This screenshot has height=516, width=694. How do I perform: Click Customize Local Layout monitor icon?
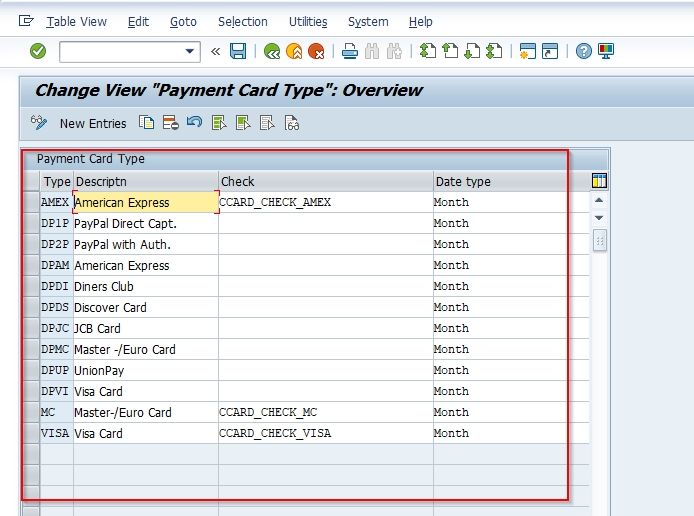pyautogui.click(x=606, y=51)
